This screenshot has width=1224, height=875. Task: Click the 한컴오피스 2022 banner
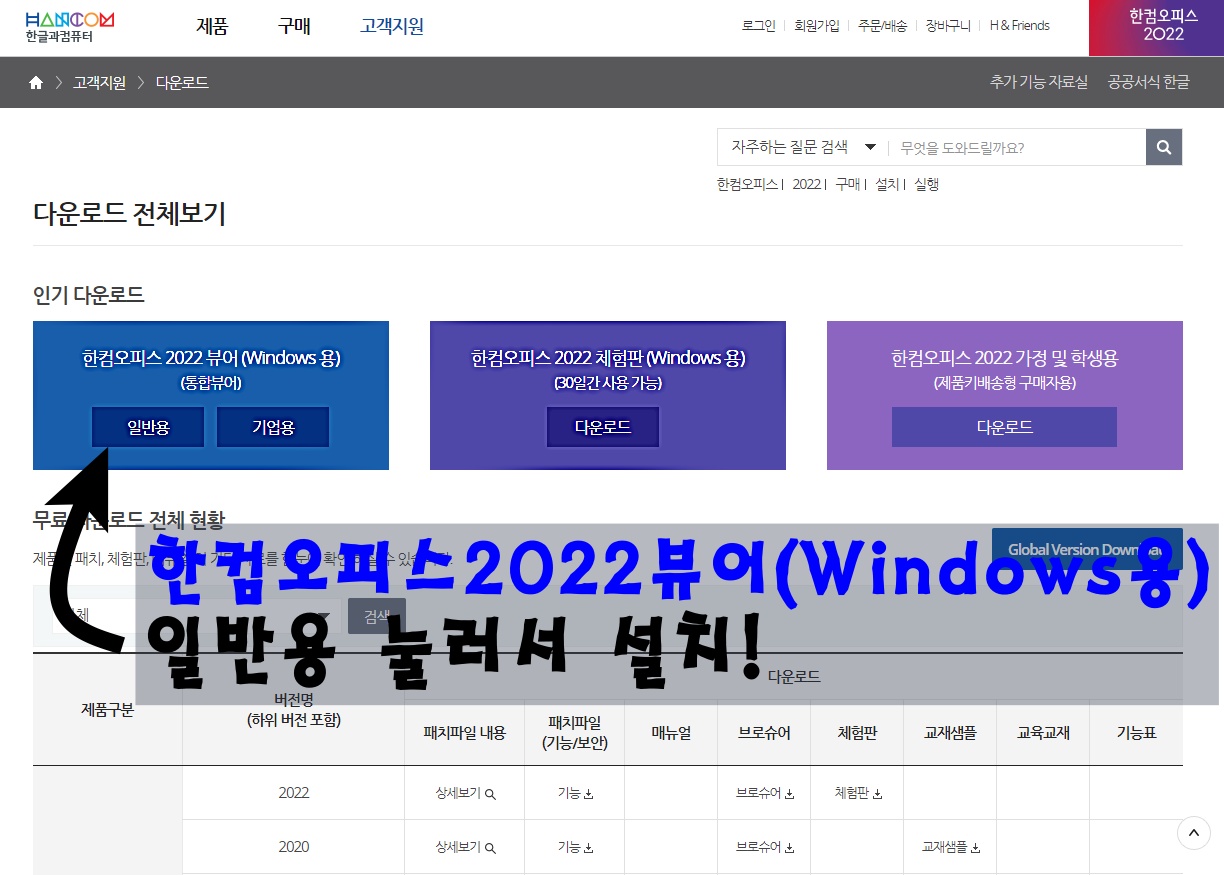click(1156, 27)
